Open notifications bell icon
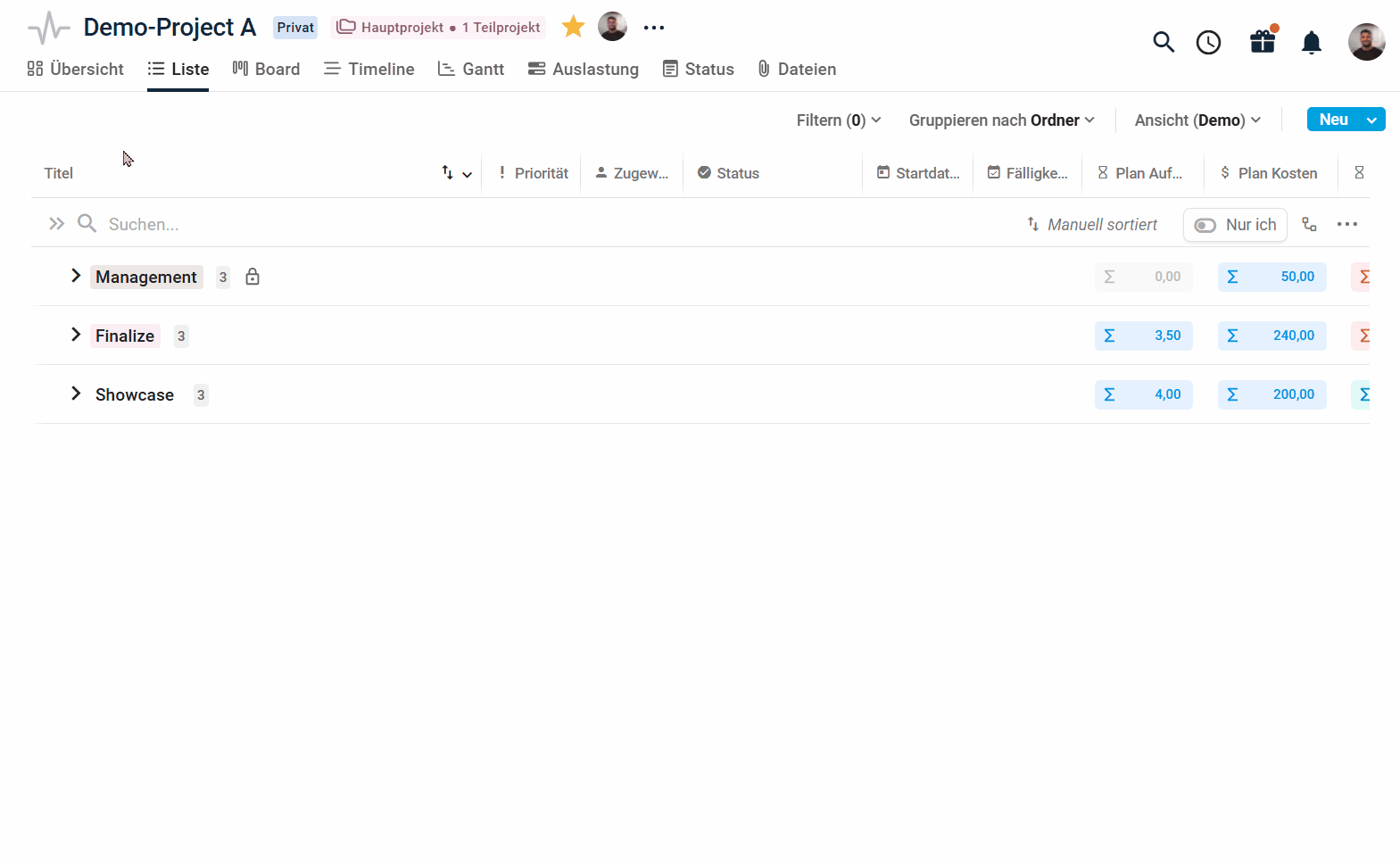Screen dimensions: 1400x862 [1311, 42]
